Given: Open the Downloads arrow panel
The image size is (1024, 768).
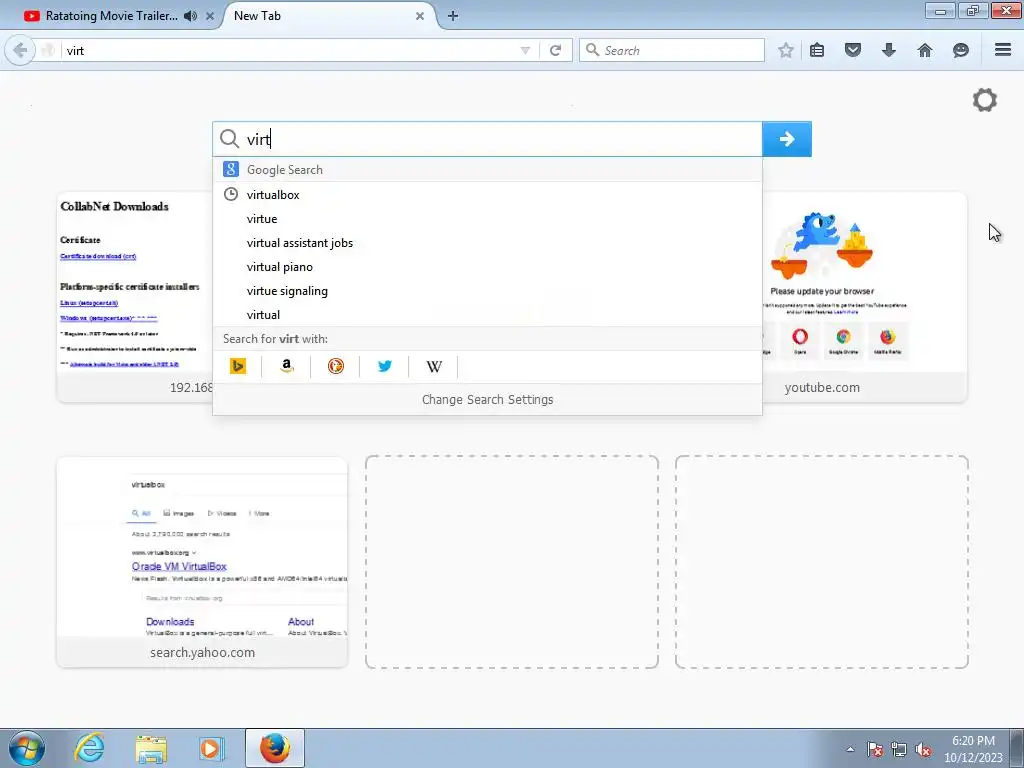Looking at the screenshot, I should pyautogui.click(x=889, y=50).
